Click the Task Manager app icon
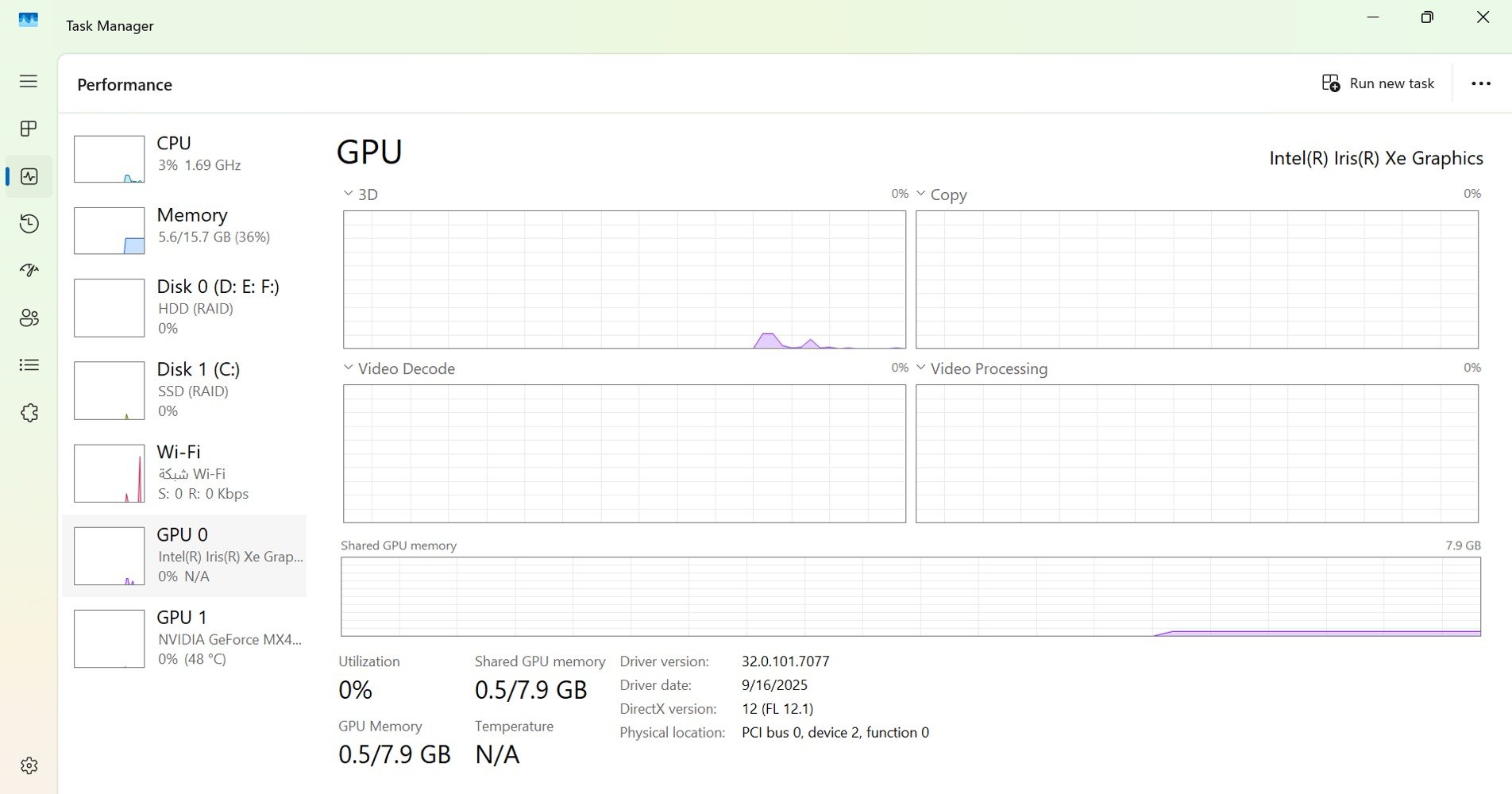 pyautogui.click(x=29, y=20)
